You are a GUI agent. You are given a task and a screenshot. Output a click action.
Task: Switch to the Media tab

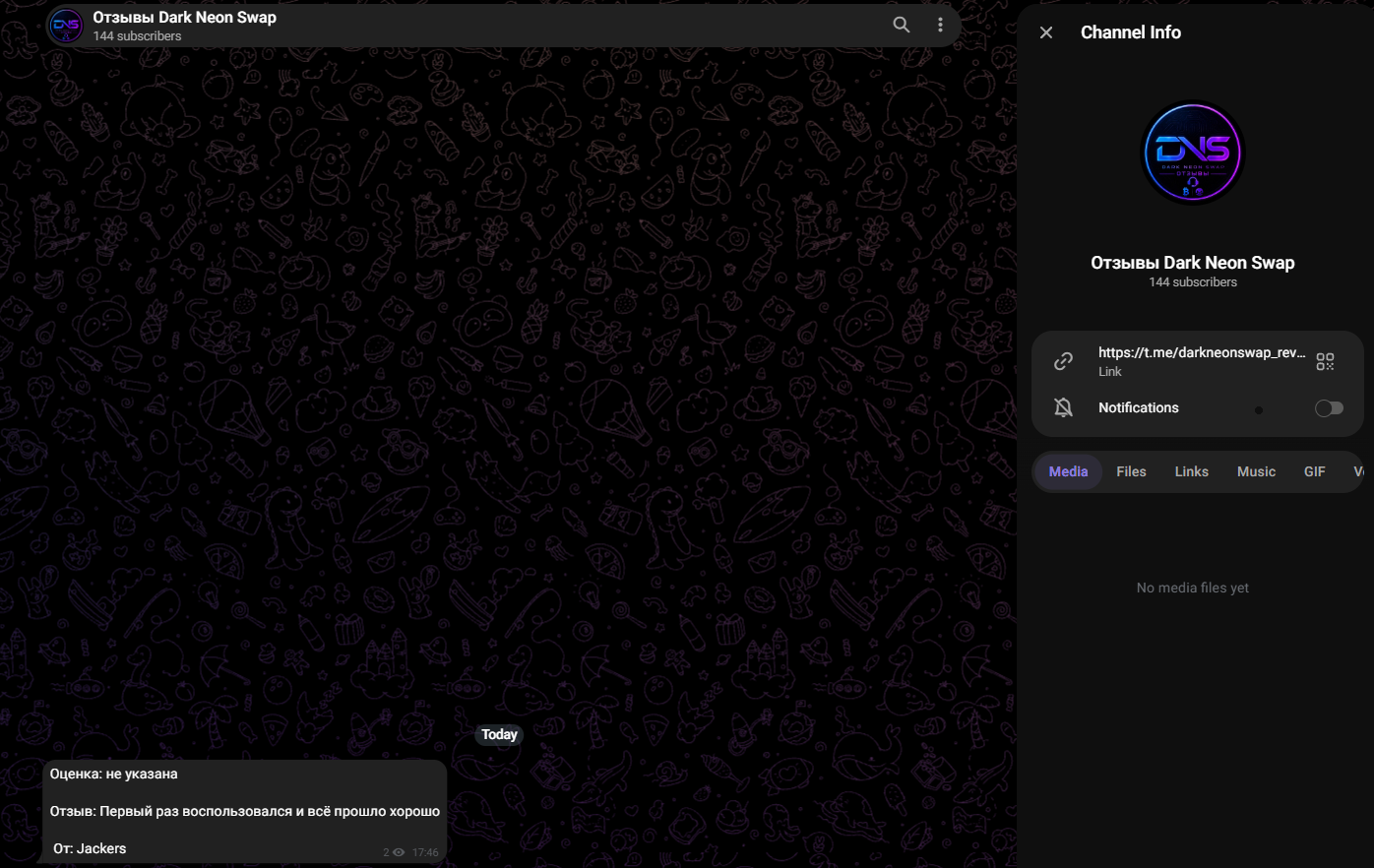pyautogui.click(x=1068, y=471)
